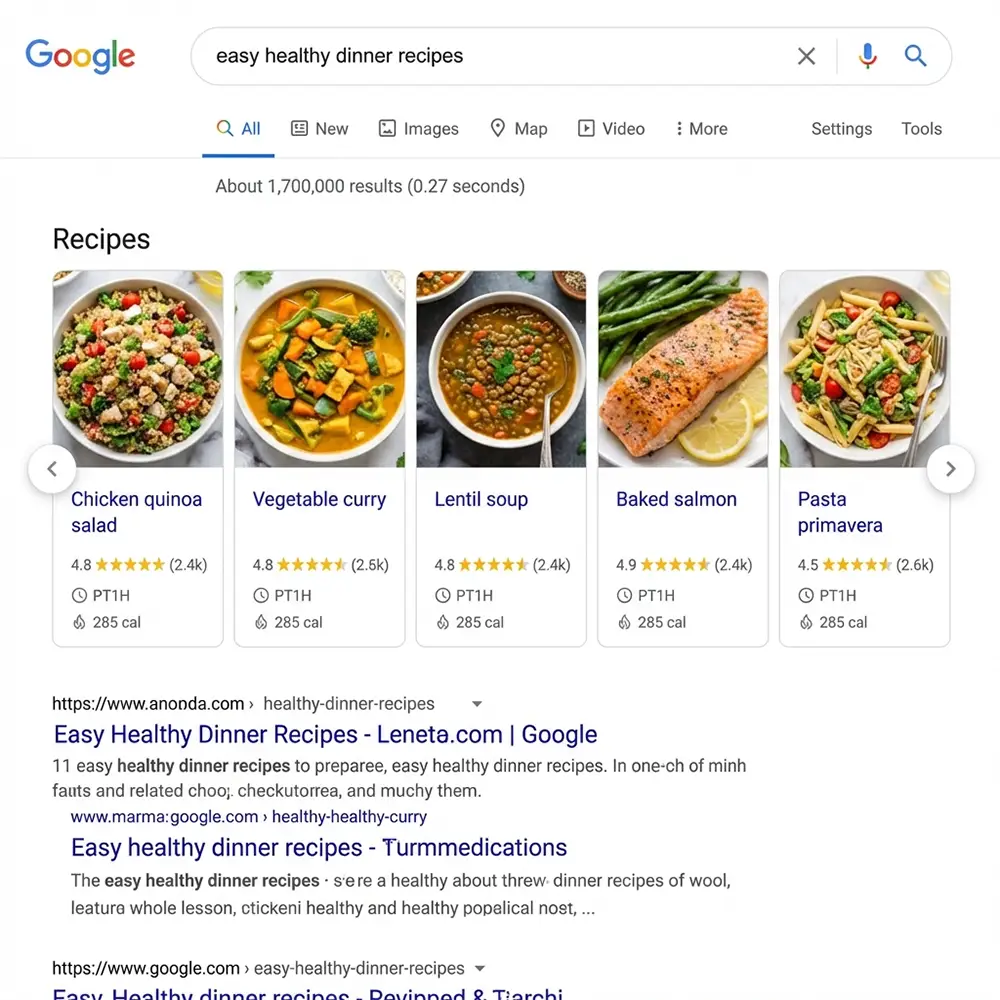This screenshot has height=1000, width=1000.
Task: Click the microphone icon for voice search
Action: click(x=867, y=56)
